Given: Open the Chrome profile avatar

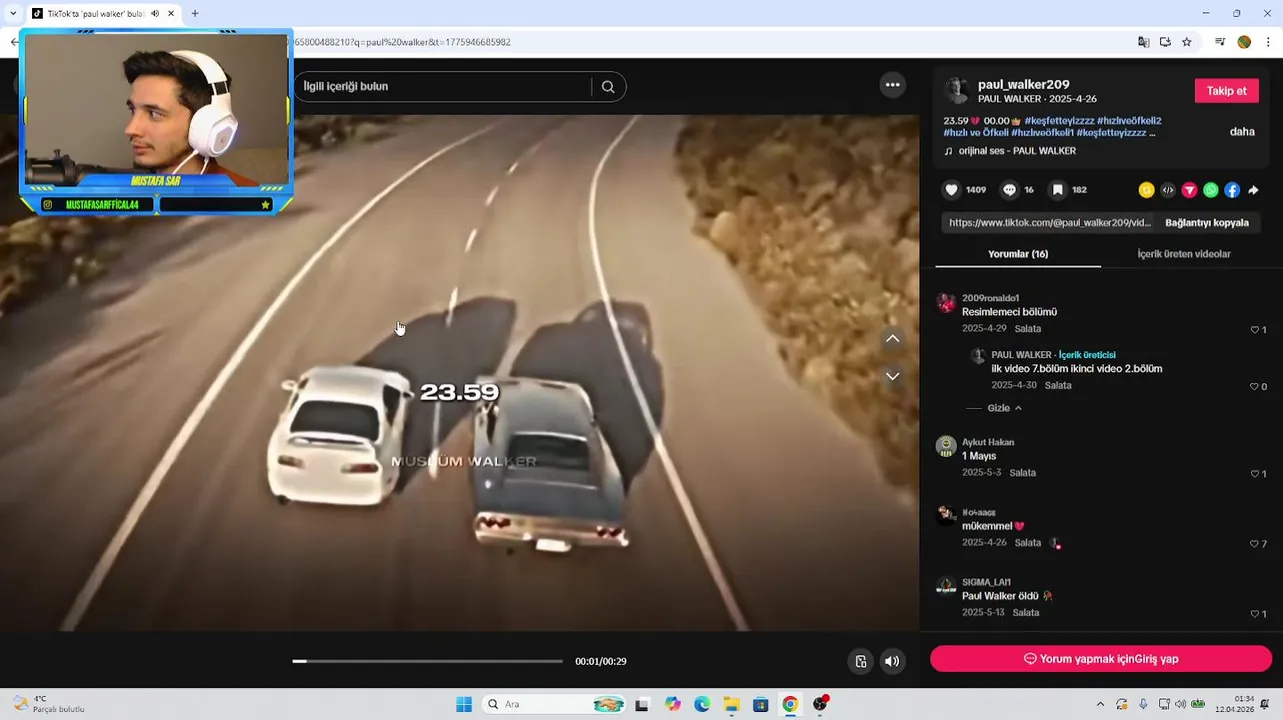Looking at the screenshot, I should tap(1244, 42).
